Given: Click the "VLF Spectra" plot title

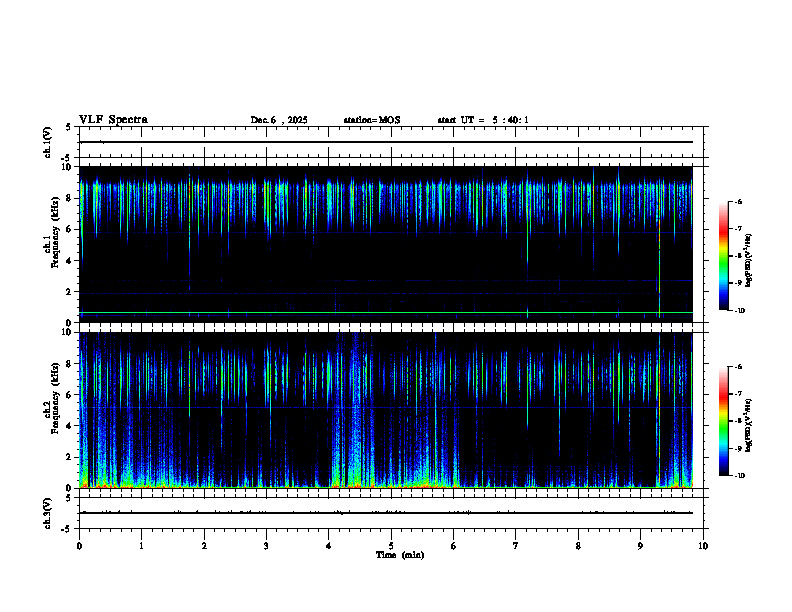Looking at the screenshot, I should pyautogui.click(x=113, y=120).
